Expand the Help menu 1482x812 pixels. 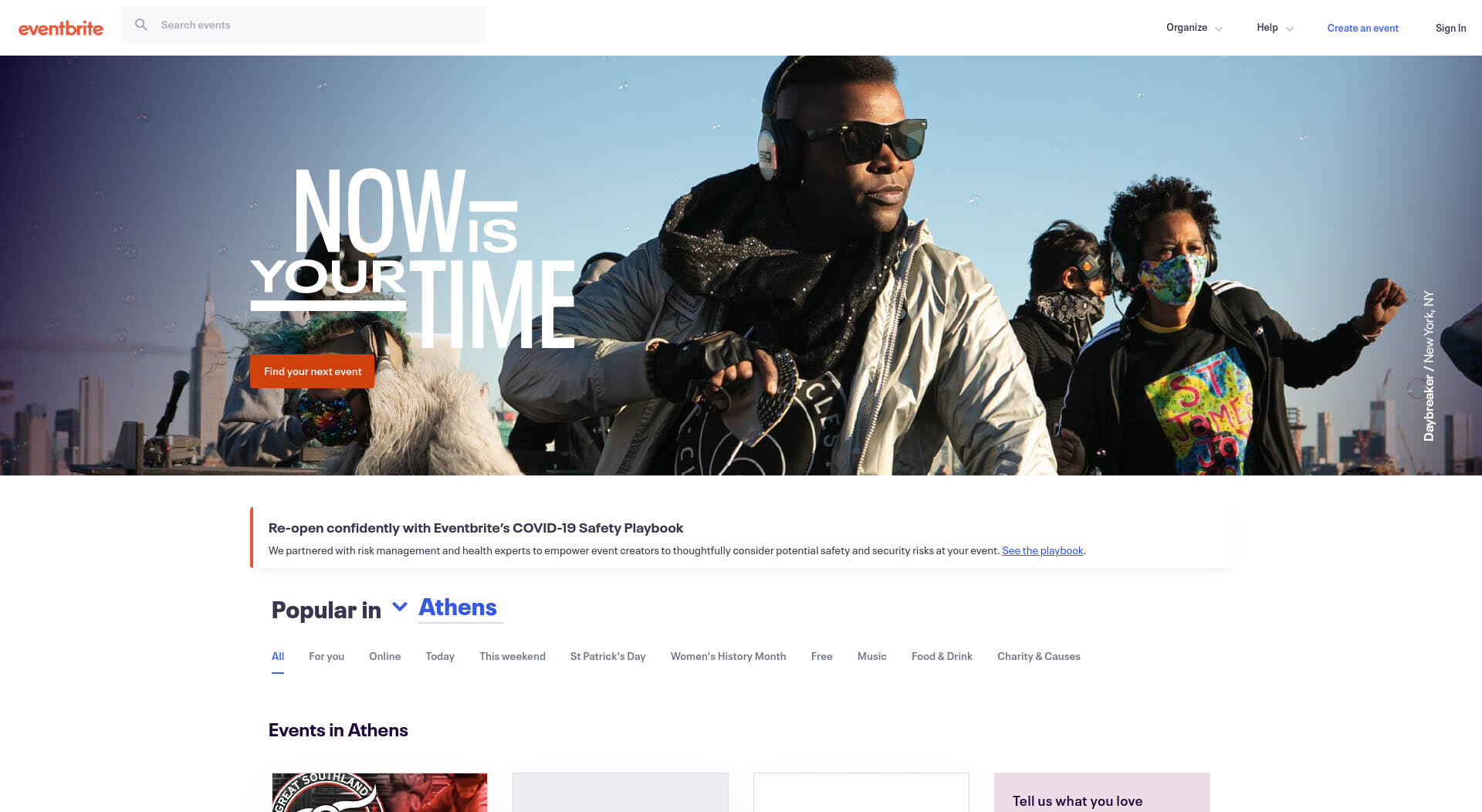[1274, 28]
